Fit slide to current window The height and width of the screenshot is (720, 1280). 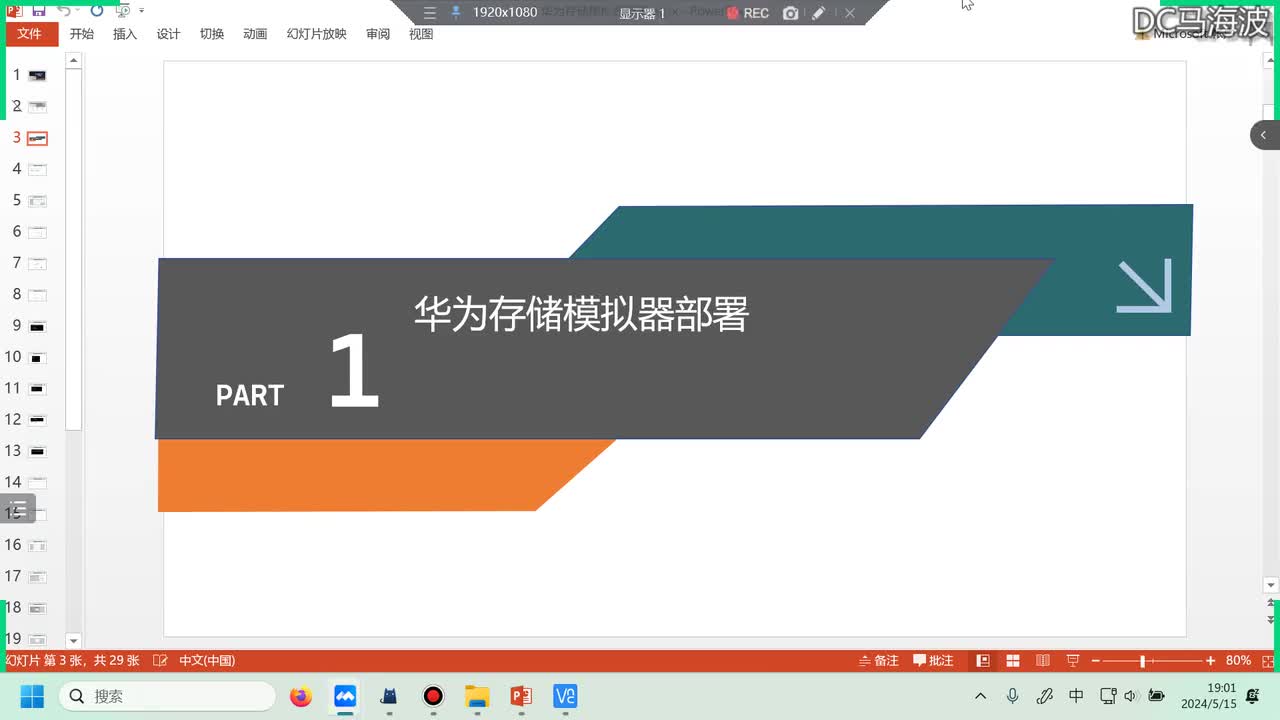[1266, 661]
